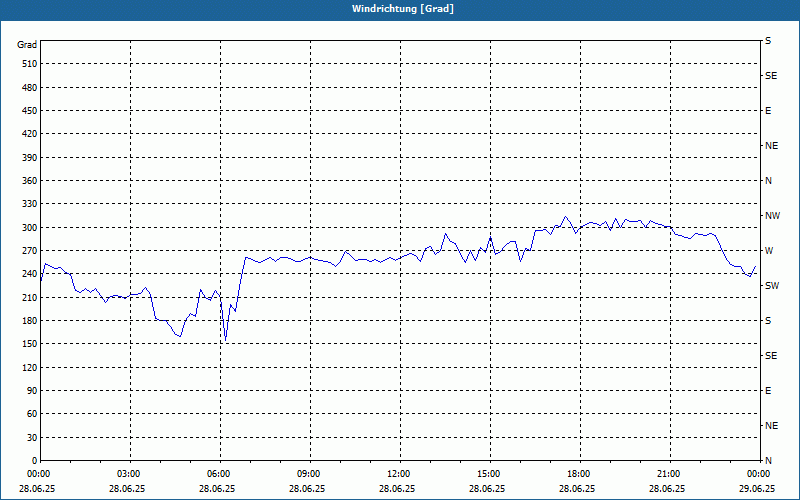Select the 510 value on the degree axis
The width and height of the screenshot is (800, 500).
pyautogui.click(x=29, y=64)
